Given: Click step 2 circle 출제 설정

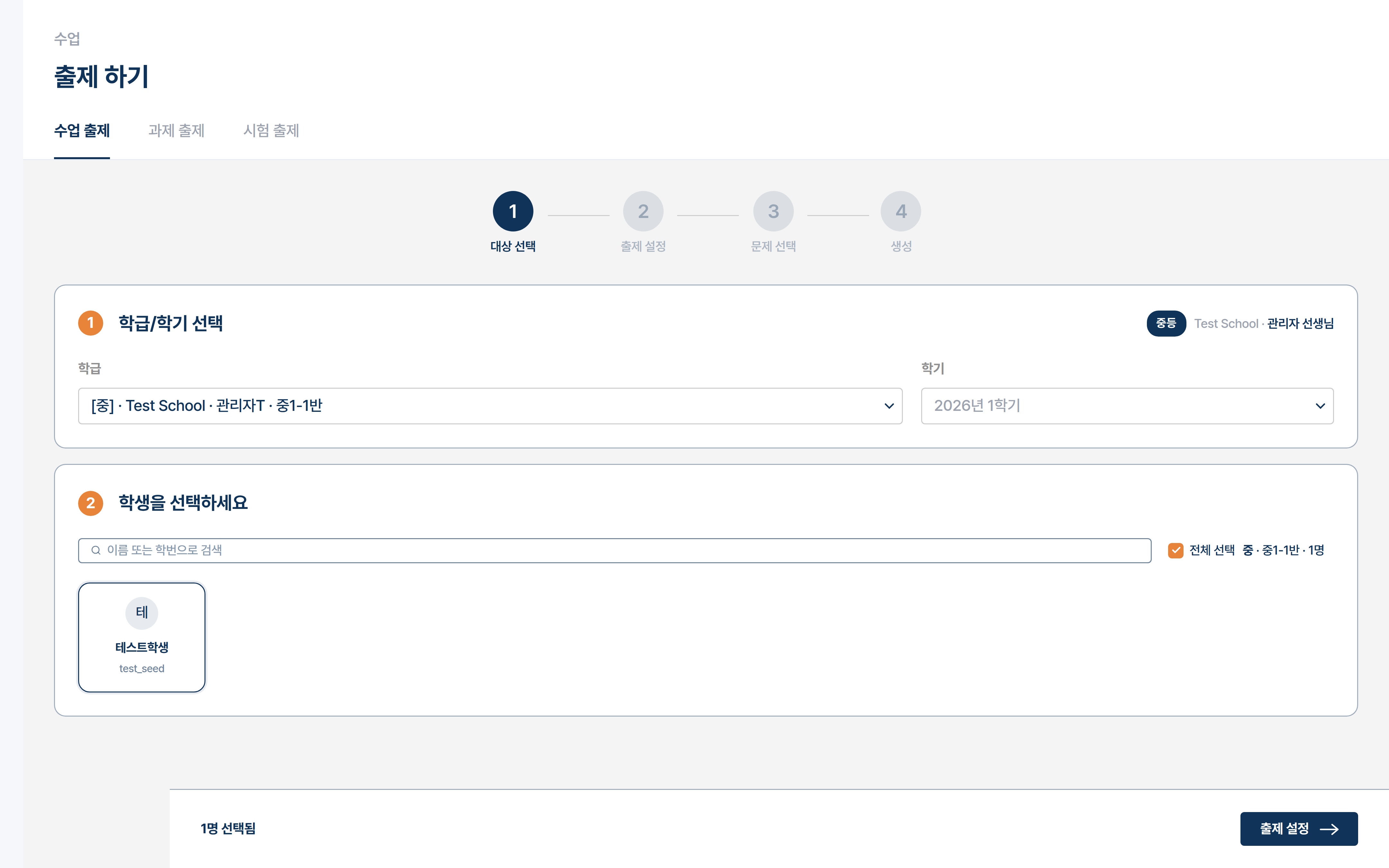Looking at the screenshot, I should [x=643, y=211].
